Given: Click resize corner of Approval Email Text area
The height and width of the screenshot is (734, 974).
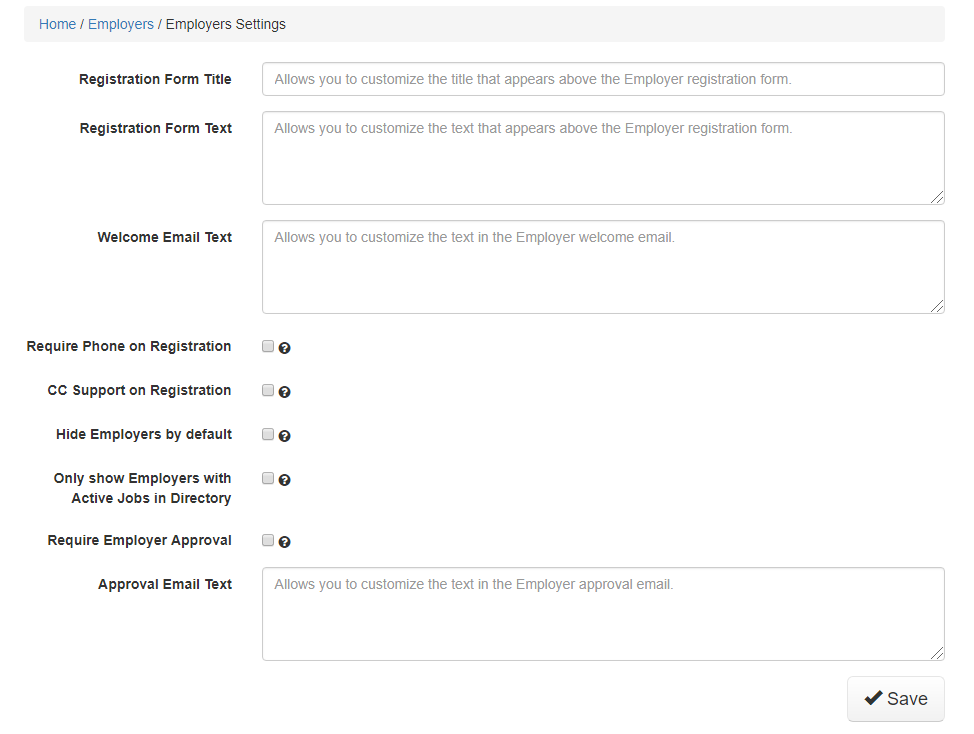Looking at the screenshot, I should (937, 654).
